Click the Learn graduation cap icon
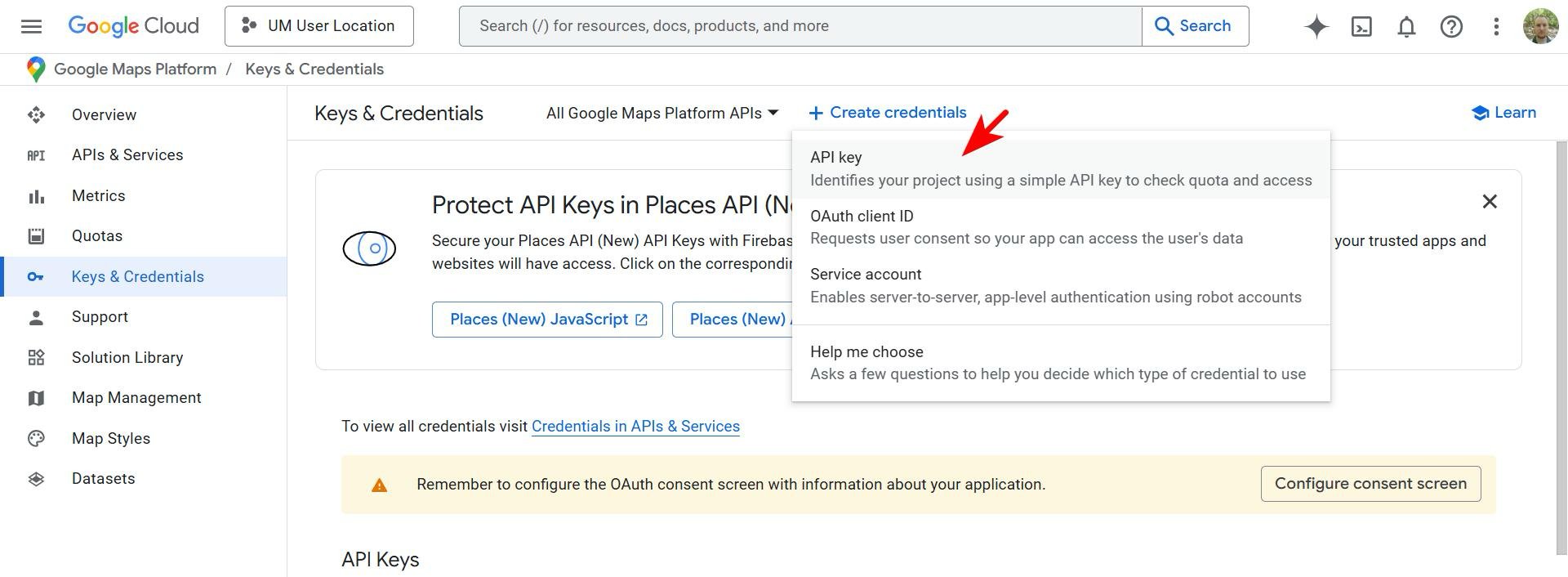 (x=1480, y=113)
